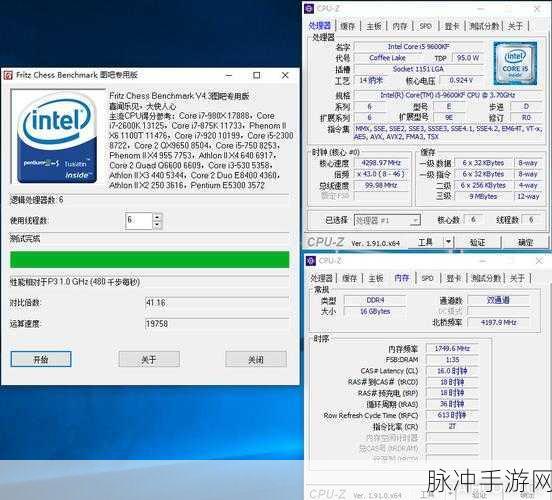Click the tRFC 613 时钟 value

[x=452, y=415]
